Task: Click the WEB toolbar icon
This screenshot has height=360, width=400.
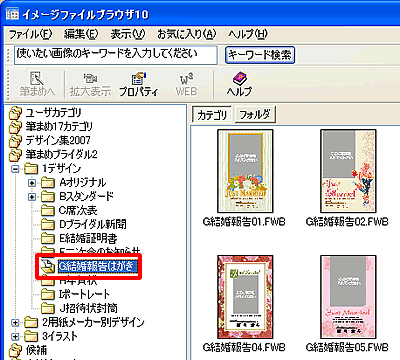Action: (186, 79)
